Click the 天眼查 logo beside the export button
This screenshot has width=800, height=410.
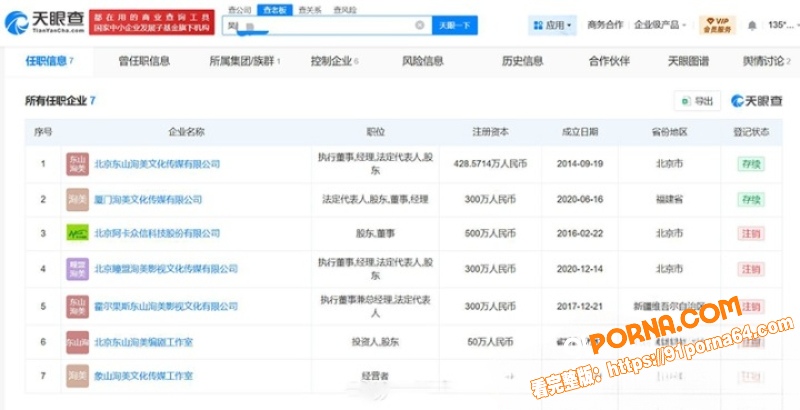[x=757, y=101]
